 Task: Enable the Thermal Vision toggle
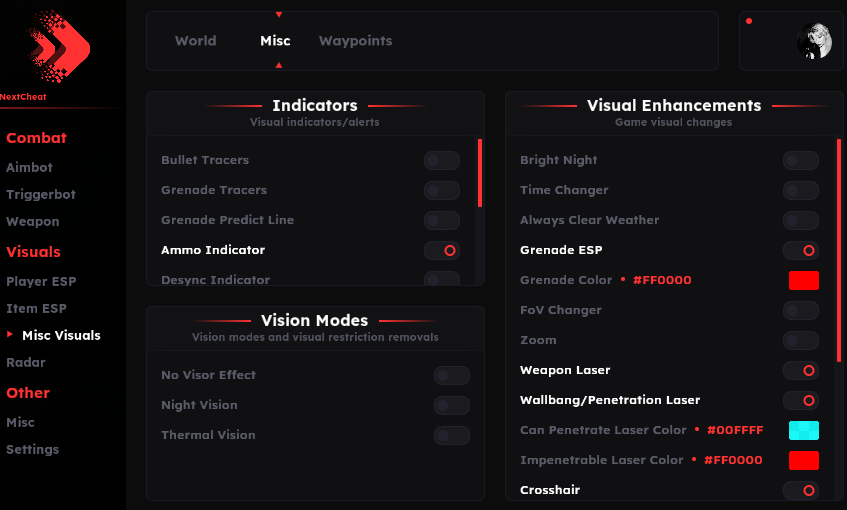[451, 435]
